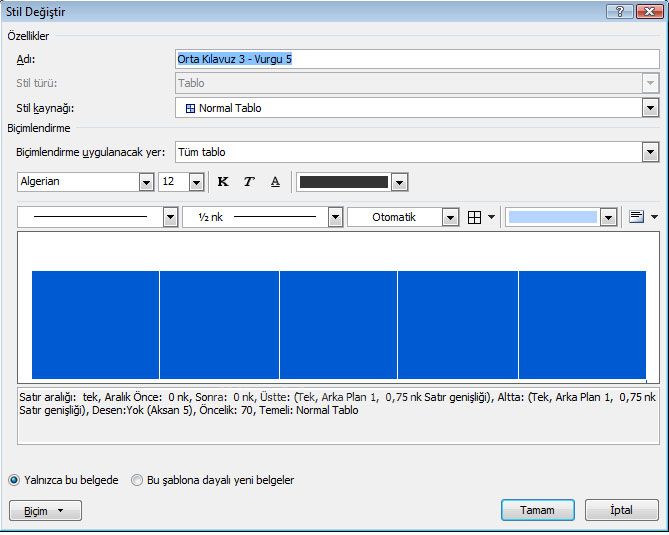Toggle bold (K) formatting
Viewport: 669px width, 535px height.
click(223, 182)
